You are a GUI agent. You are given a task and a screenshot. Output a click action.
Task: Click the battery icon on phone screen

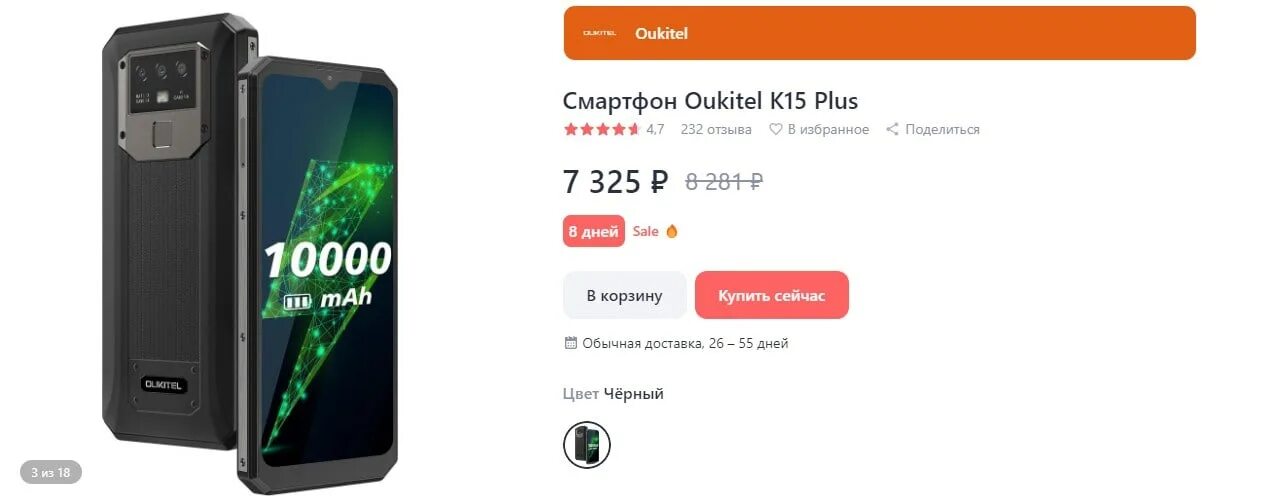pyautogui.click(x=298, y=301)
